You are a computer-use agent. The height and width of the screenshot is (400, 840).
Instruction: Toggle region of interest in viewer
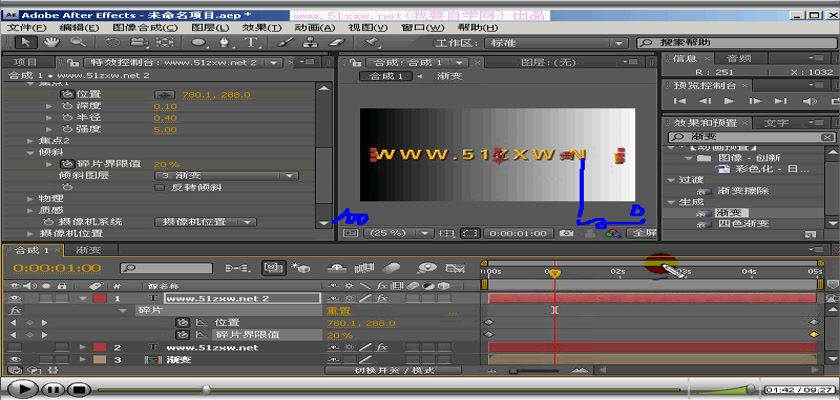click(x=470, y=233)
